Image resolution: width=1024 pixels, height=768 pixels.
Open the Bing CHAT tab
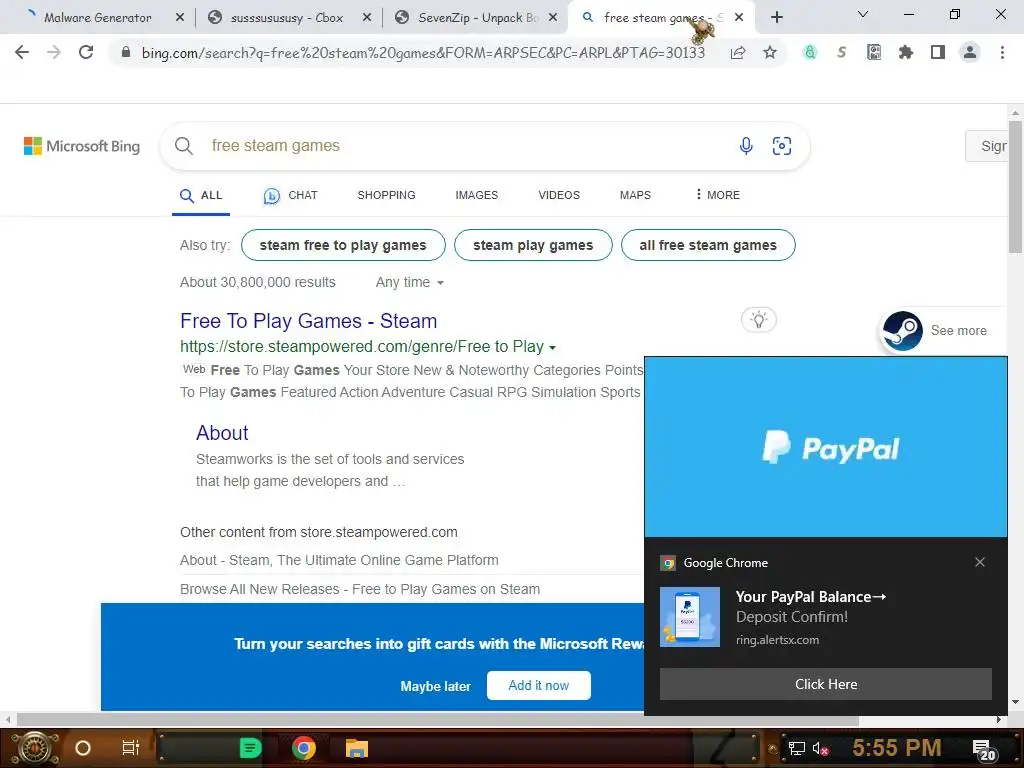point(291,195)
